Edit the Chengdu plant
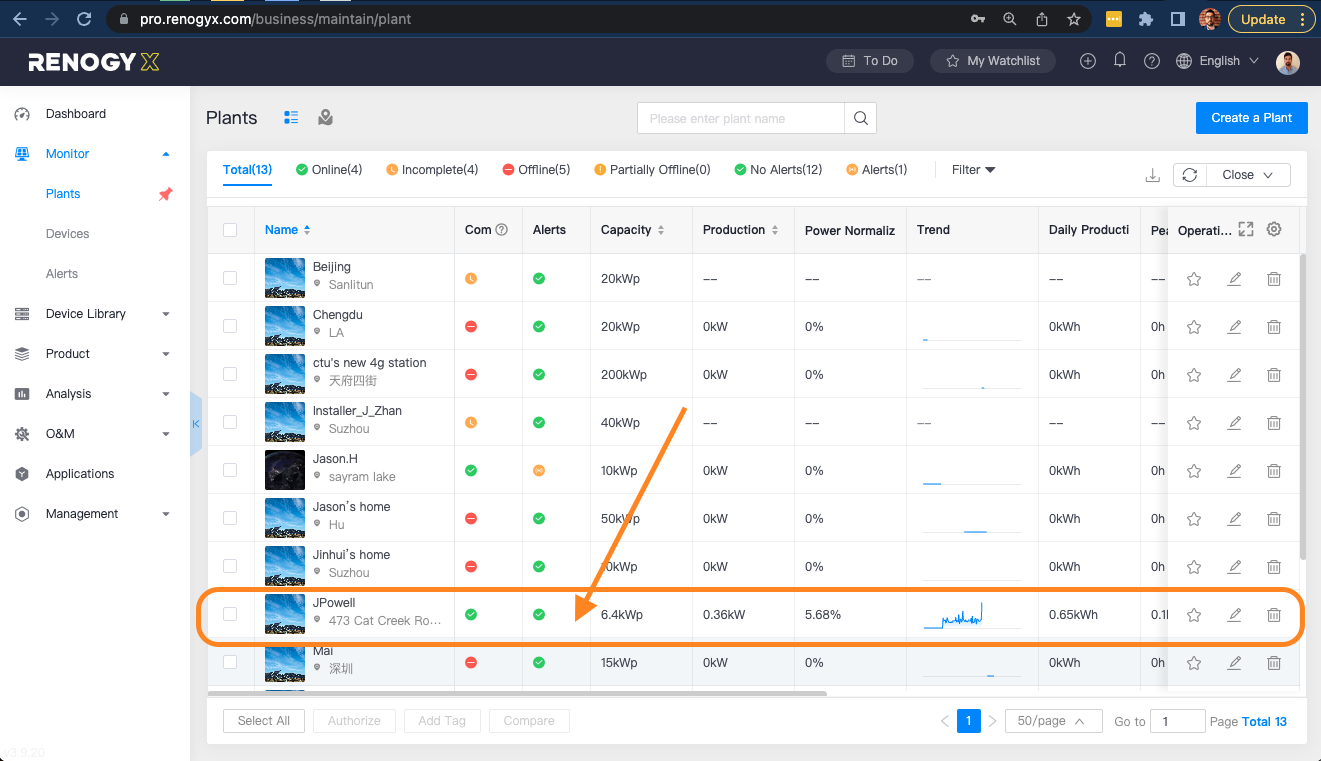 coord(1235,327)
